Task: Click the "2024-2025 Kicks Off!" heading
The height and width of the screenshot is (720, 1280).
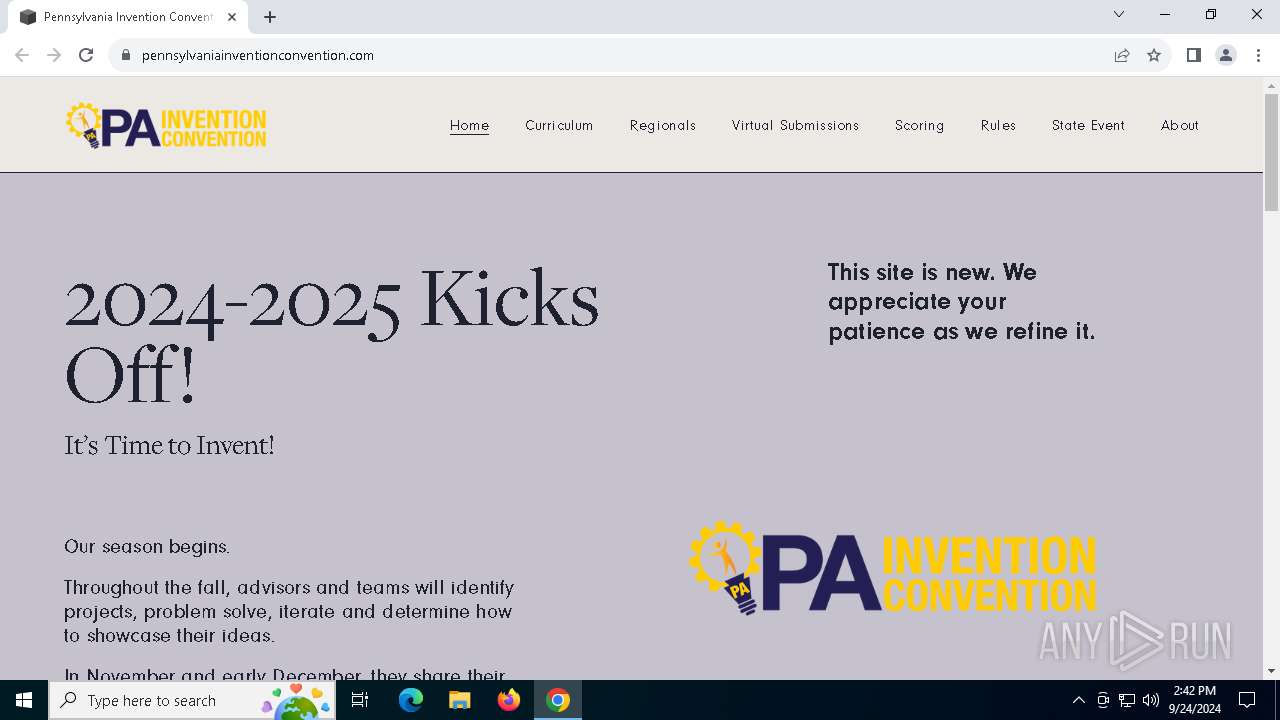Action: (332, 336)
